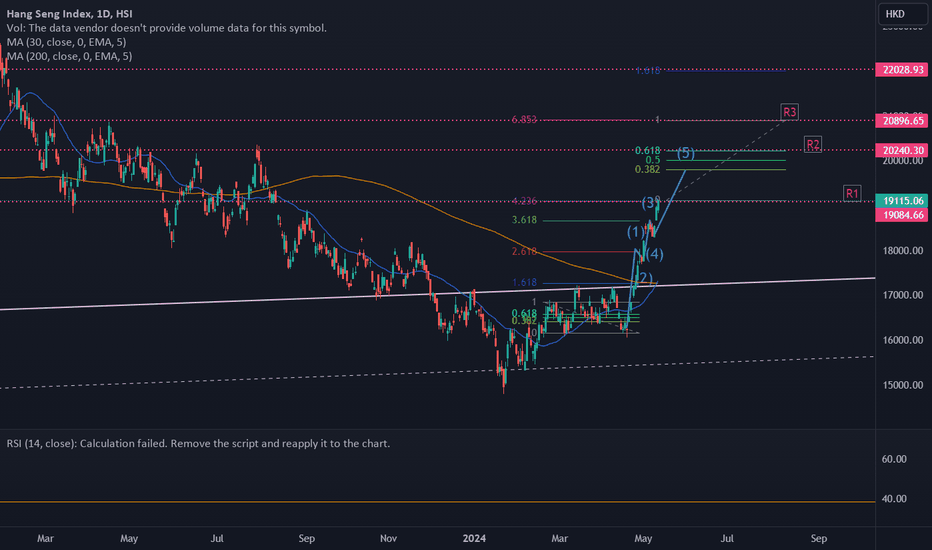Click the 40.00 RSI scale value
The image size is (932, 550).
tap(894, 499)
